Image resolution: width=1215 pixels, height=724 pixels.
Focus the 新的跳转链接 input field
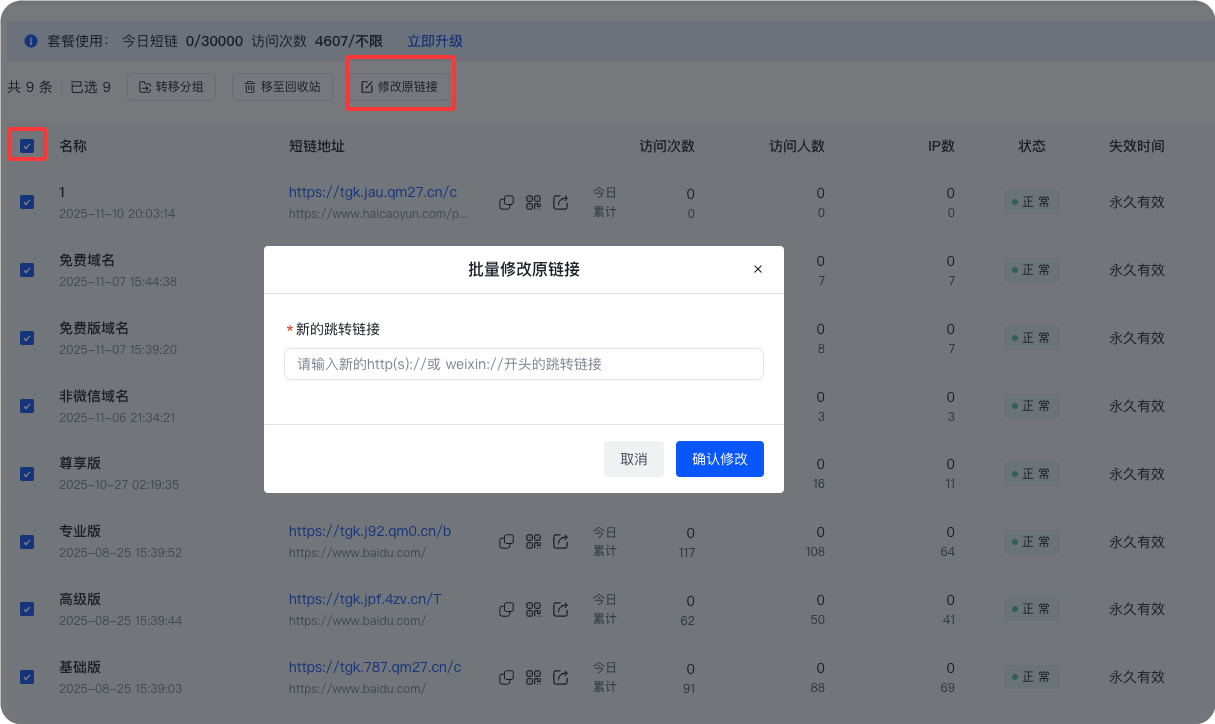pos(523,364)
